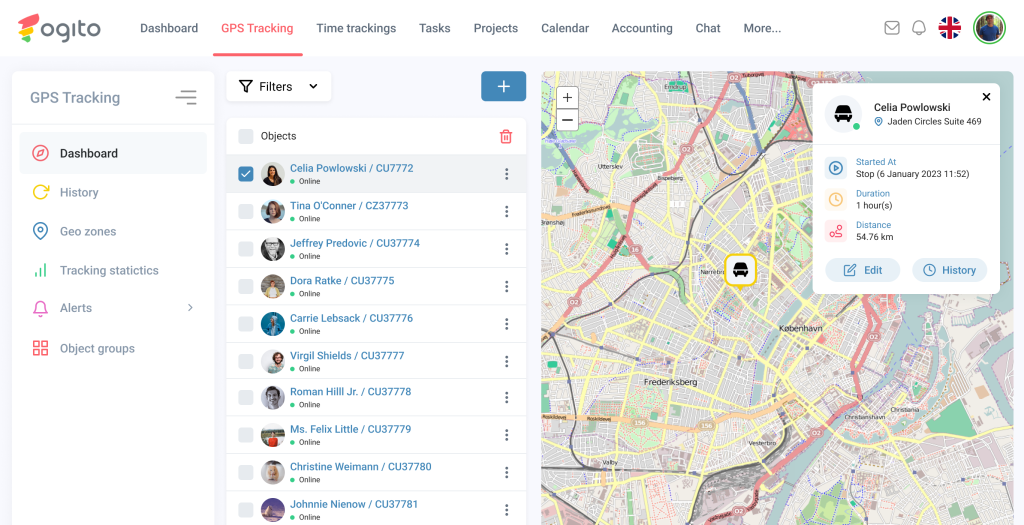Open the Filters dropdown

click(x=279, y=87)
